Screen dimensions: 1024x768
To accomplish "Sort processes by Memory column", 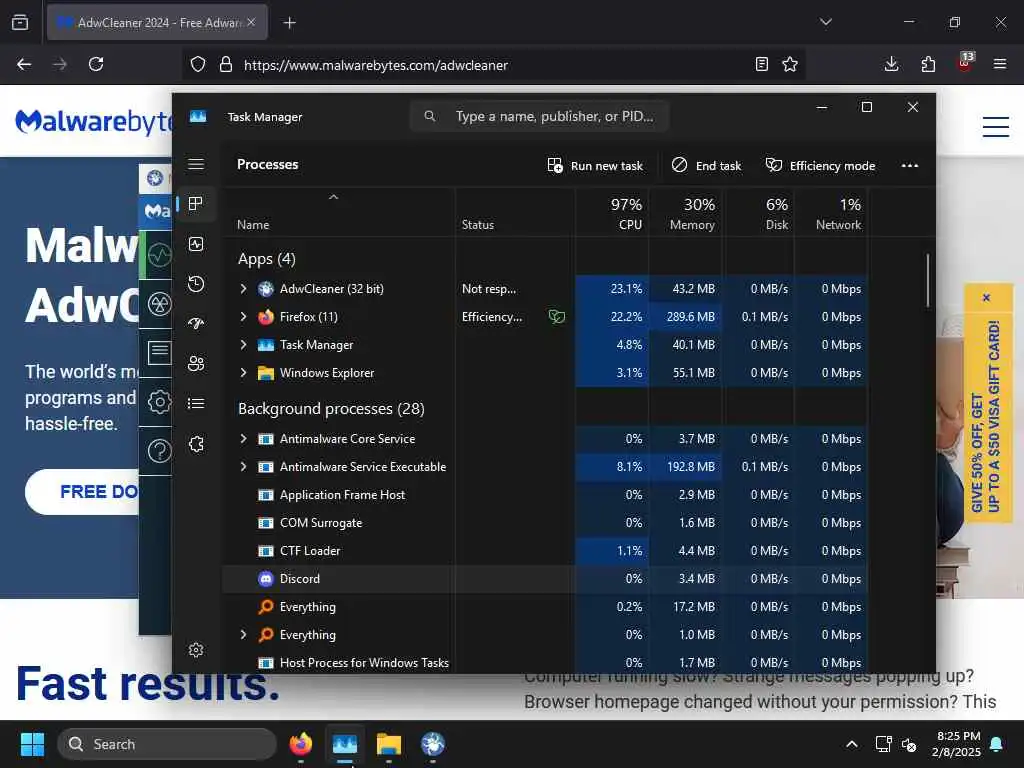I will 686,214.
